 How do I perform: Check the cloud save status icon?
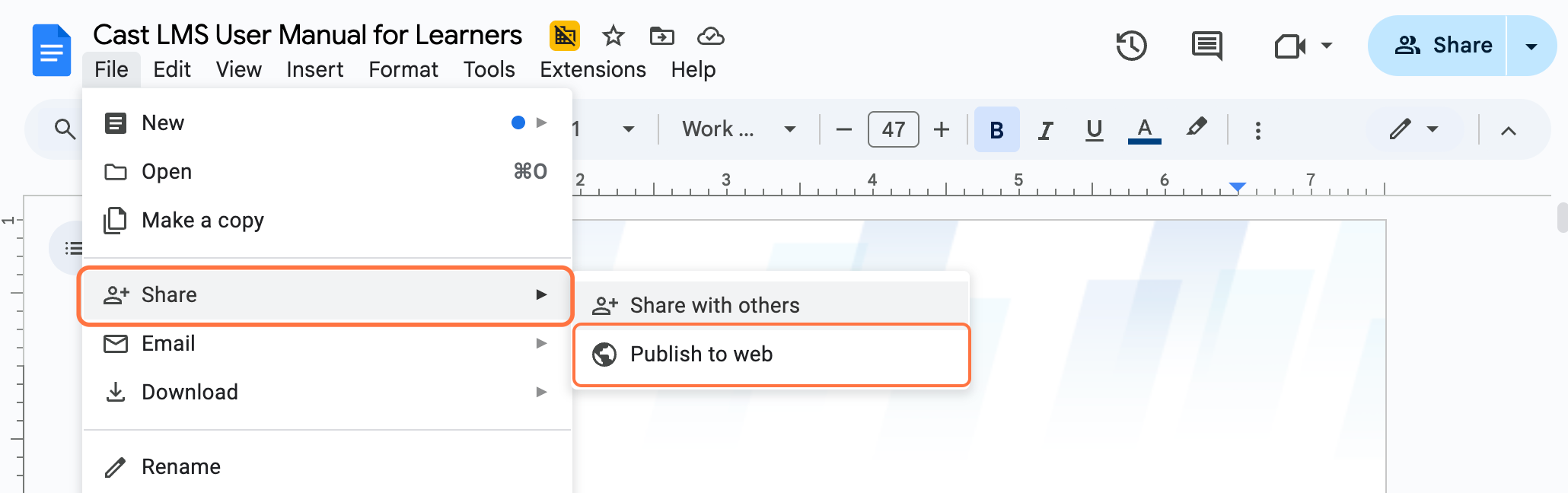710,36
